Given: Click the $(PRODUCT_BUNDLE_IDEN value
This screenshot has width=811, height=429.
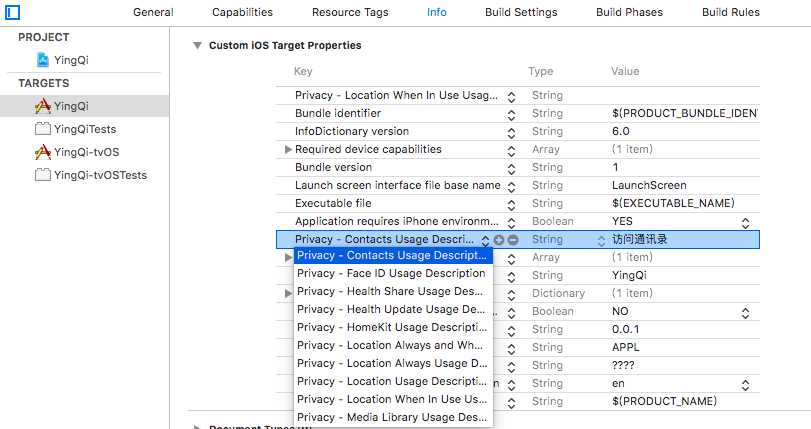Looking at the screenshot, I should point(684,113).
